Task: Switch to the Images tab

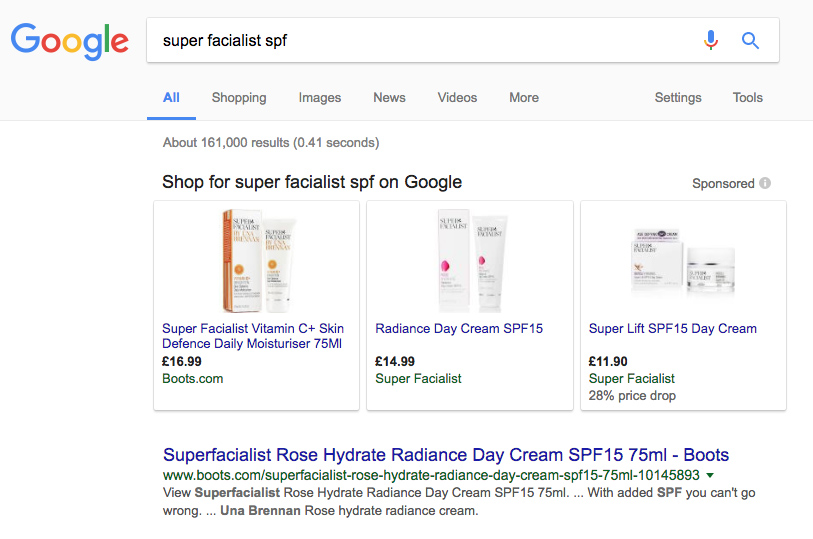Action: [320, 98]
